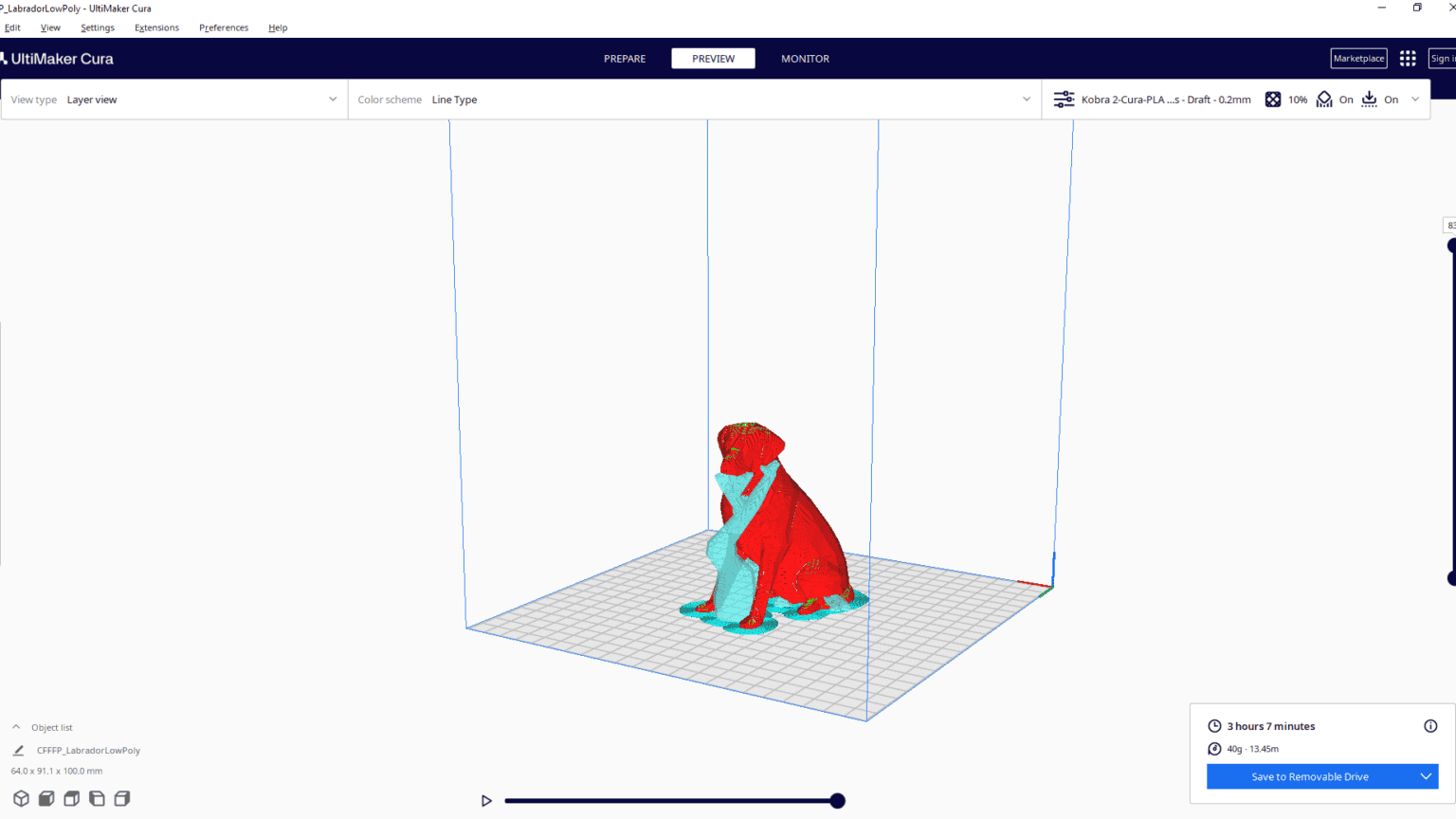This screenshot has height=819, width=1456.
Task: Open print settings via the sliders icon
Action: point(1063,99)
